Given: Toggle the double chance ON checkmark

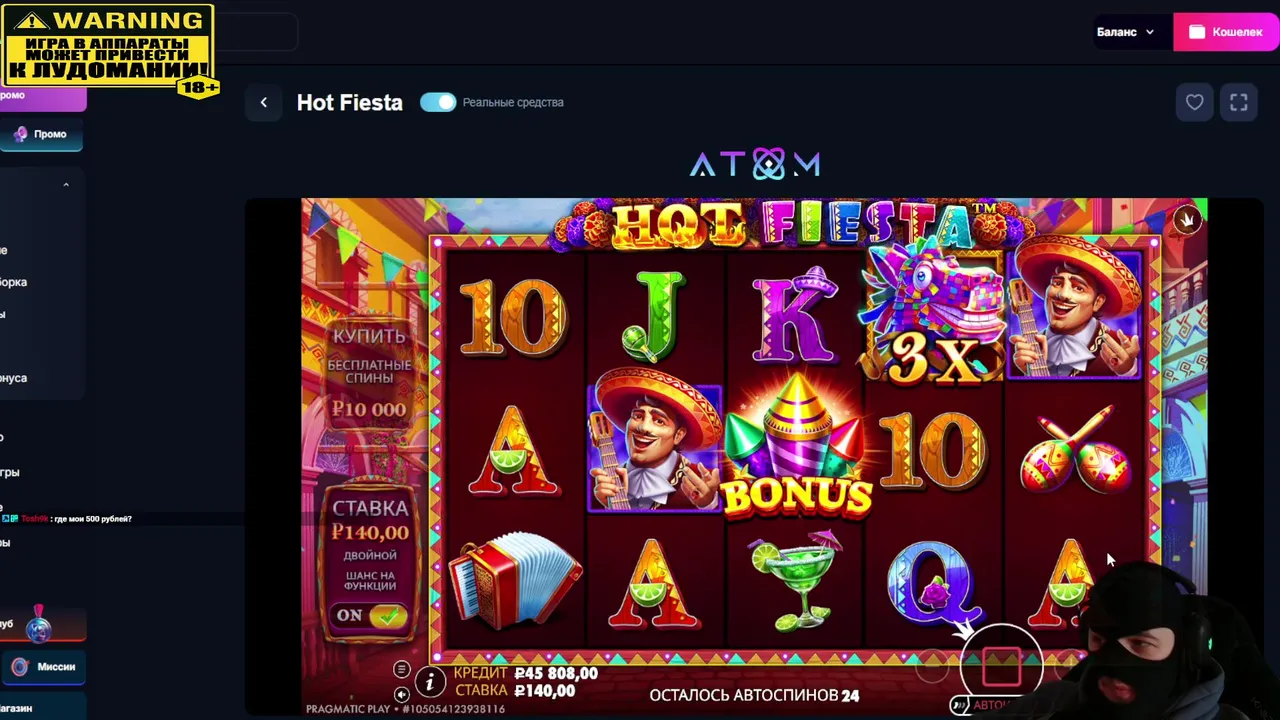Looking at the screenshot, I should coord(387,616).
